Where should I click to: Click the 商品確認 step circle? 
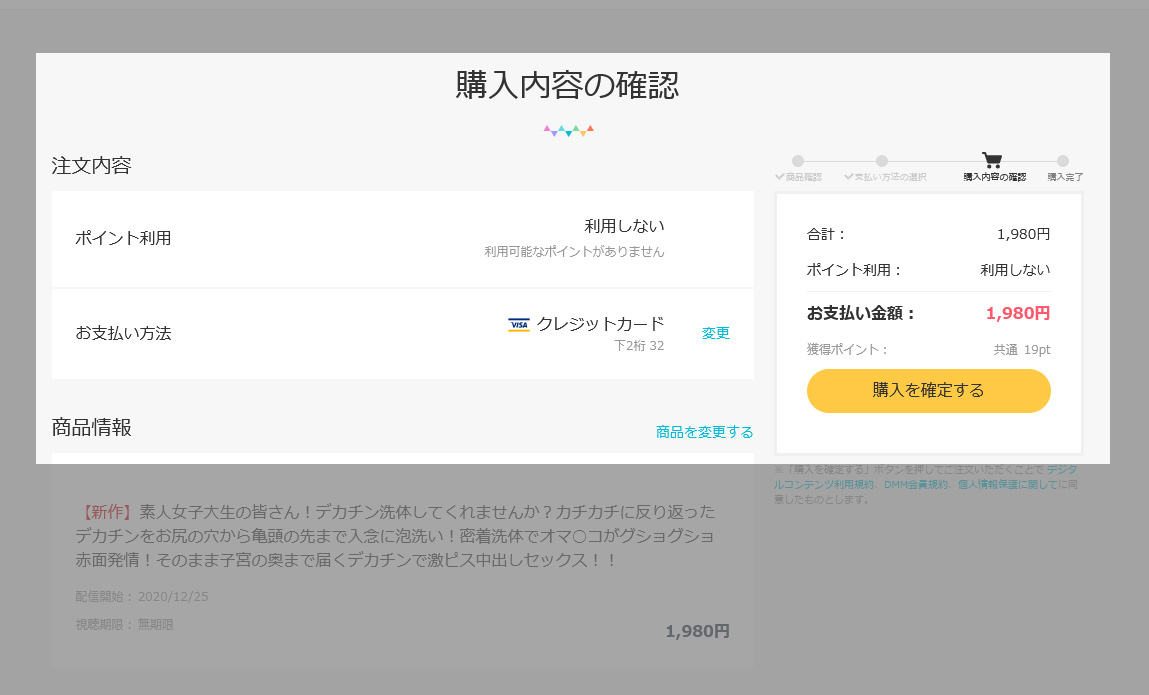(798, 161)
